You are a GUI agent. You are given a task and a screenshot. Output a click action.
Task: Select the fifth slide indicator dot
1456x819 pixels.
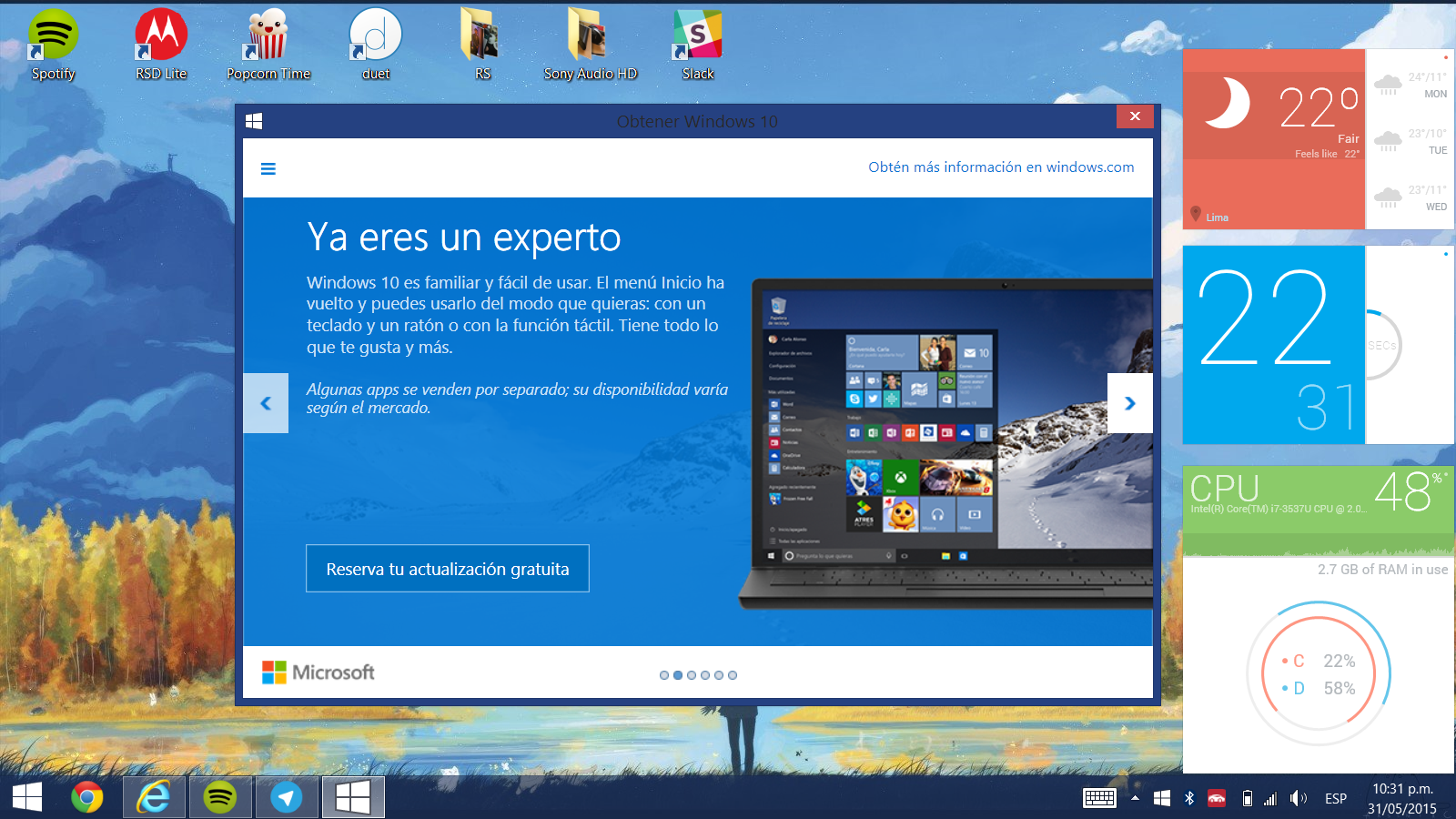click(719, 675)
